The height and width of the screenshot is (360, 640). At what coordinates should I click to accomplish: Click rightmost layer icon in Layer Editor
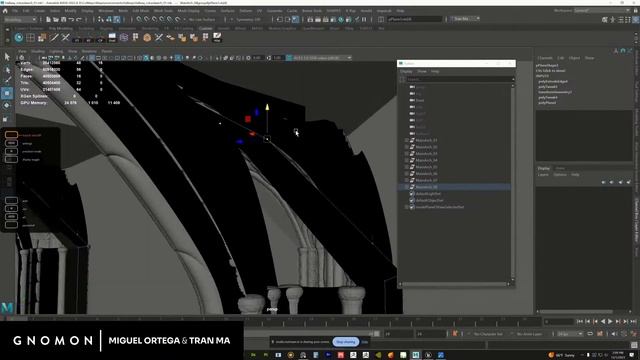629,182
